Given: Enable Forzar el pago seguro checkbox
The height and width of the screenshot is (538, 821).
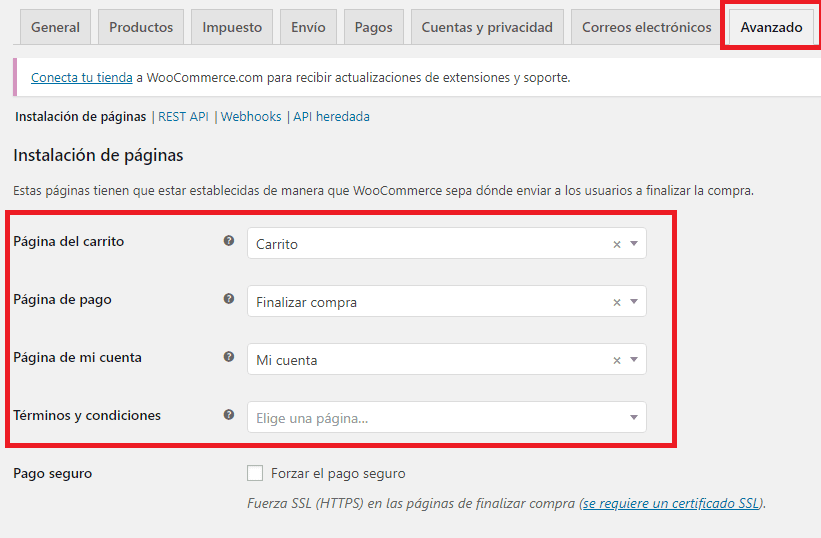Looking at the screenshot, I should pyautogui.click(x=255, y=473).
